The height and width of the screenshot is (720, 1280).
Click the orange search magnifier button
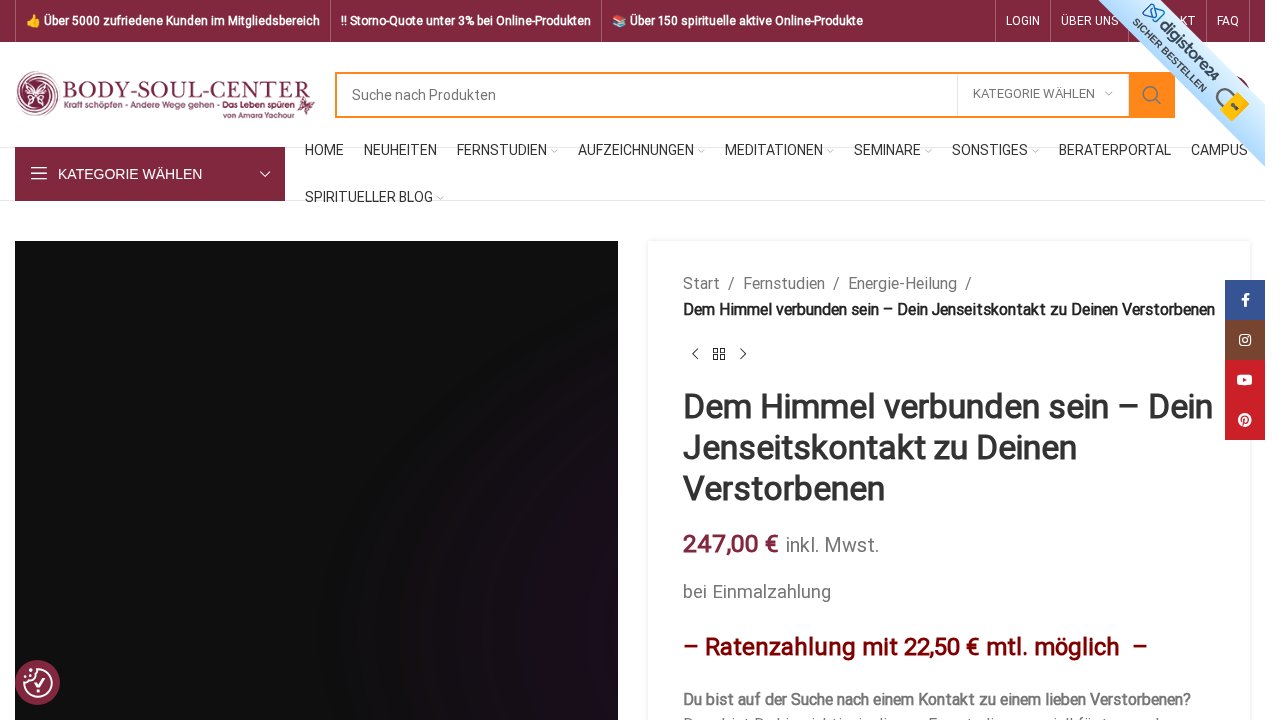tap(1152, 95)
